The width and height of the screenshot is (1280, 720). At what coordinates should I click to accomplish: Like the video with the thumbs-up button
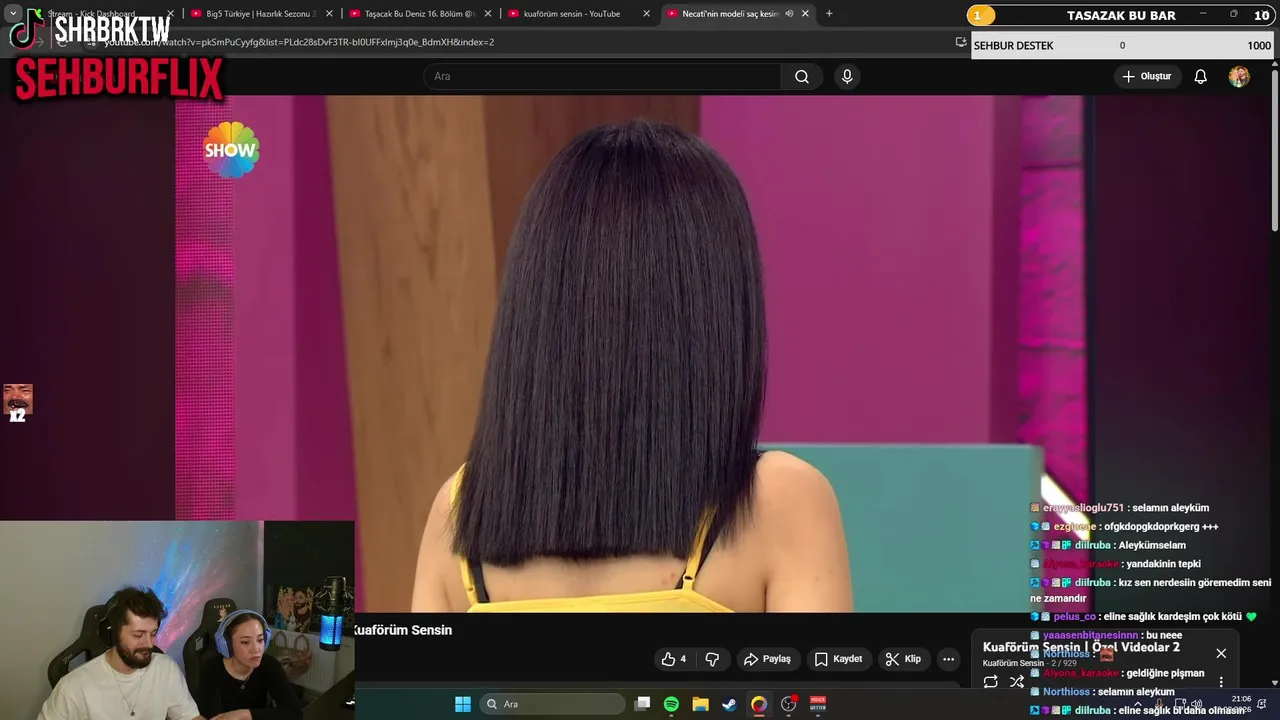tap(675, 659)
